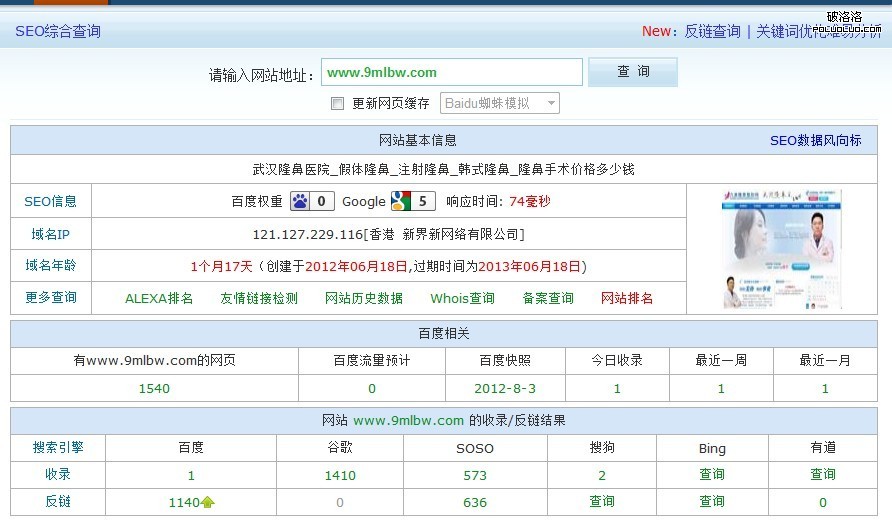Open the red 网站排名 link

(x=627, y=298)
